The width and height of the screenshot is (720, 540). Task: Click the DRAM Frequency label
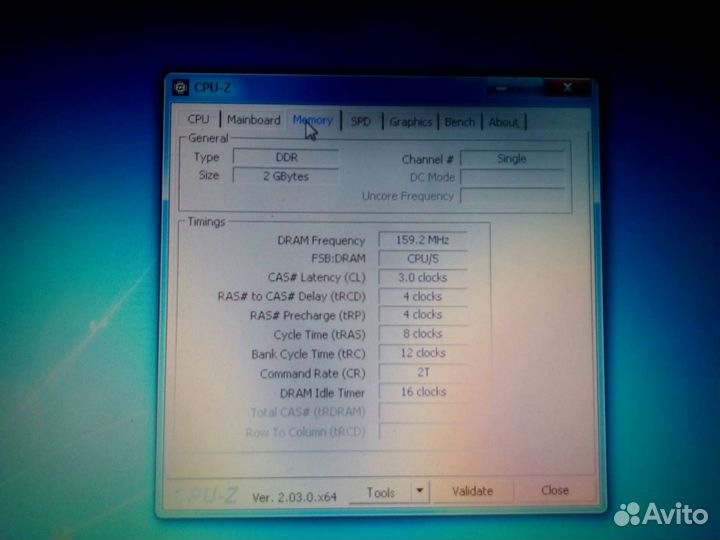321,241
